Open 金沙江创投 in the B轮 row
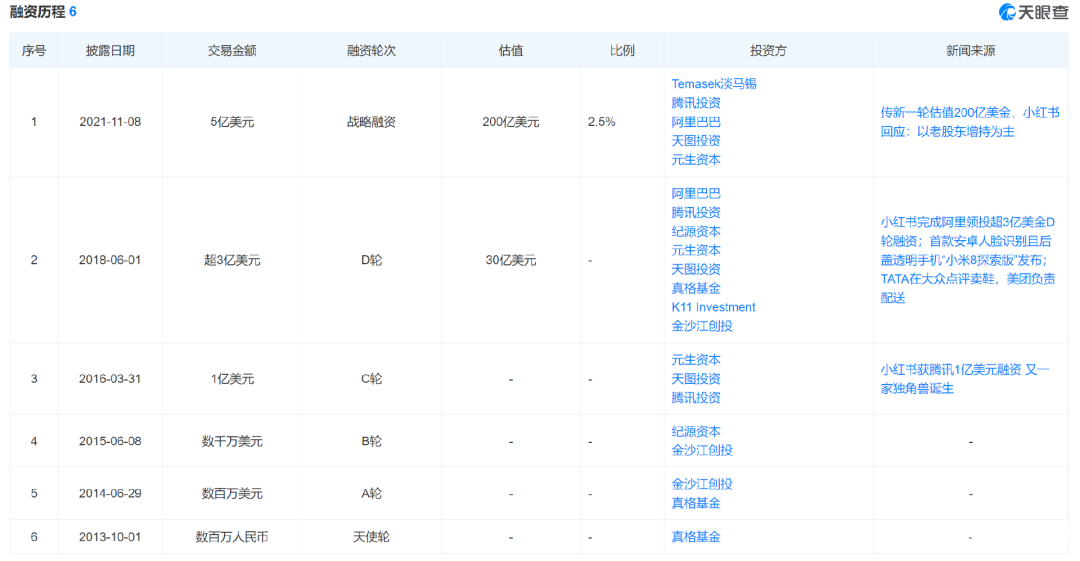Viewport: 1080px width, 561px height. pyautogui.click(x=702, y=450)
